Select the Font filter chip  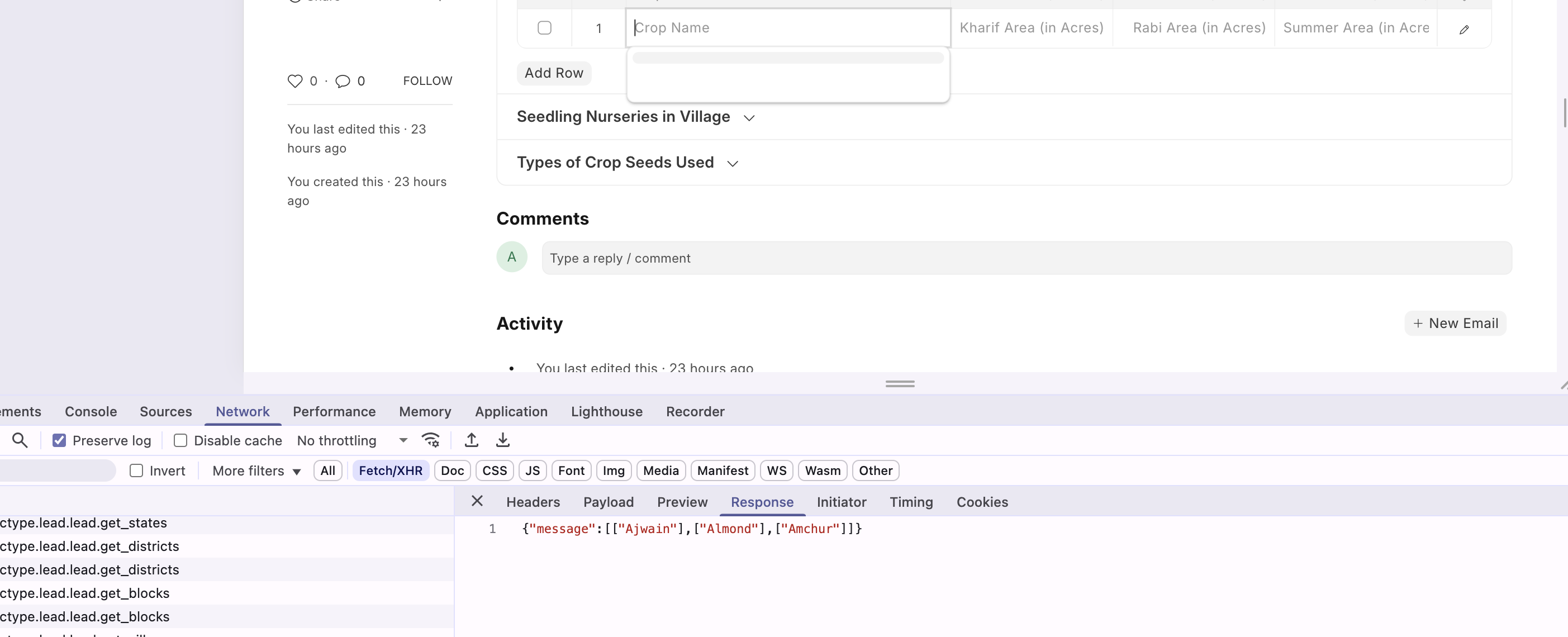(x=571, y=470)
